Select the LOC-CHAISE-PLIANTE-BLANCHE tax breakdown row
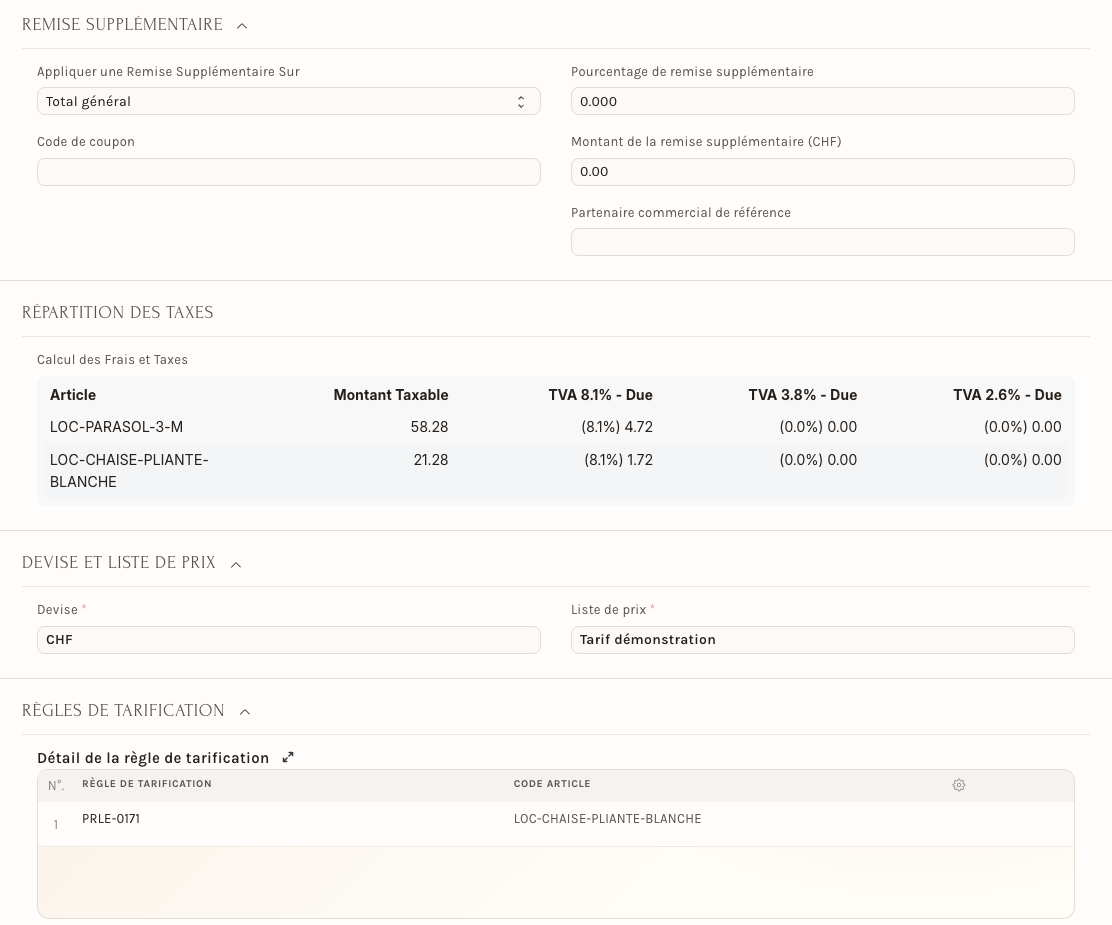Screen dimensions: 1112x925 [555, 470]
